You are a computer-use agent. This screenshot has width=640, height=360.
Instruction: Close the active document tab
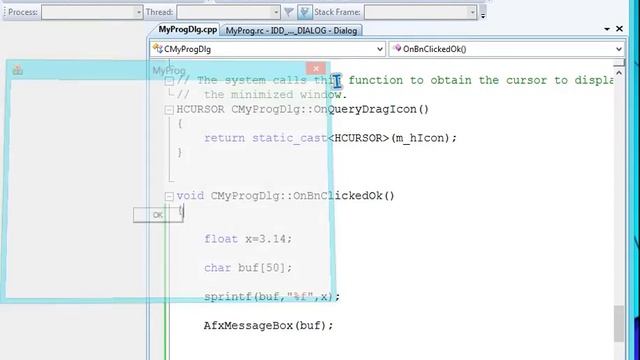click(619, 29)
